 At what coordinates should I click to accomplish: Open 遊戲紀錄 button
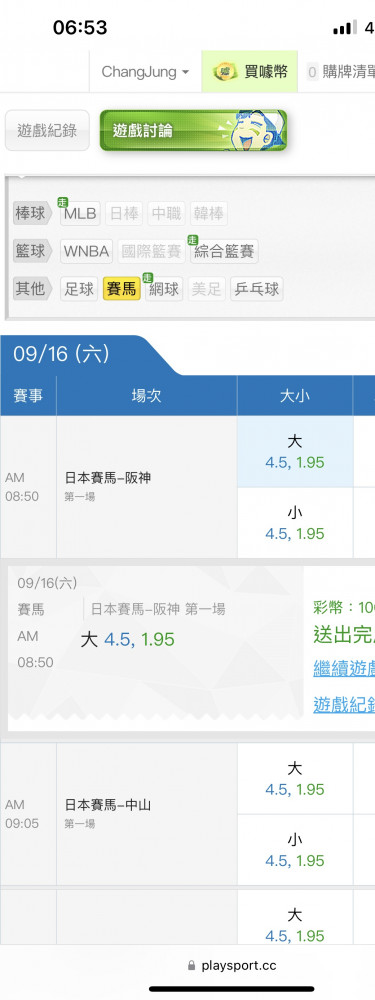[47, 130]
